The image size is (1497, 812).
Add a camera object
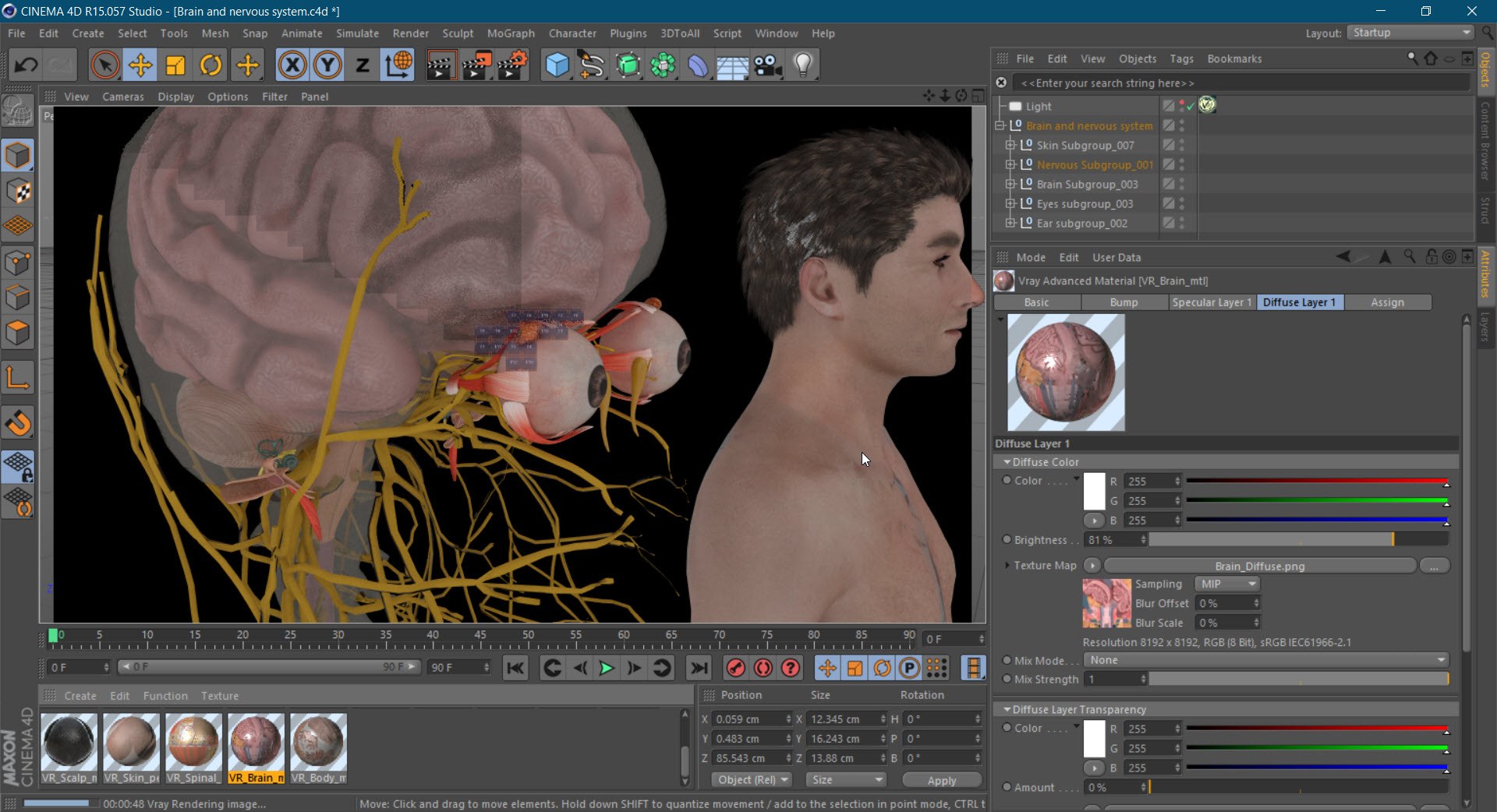coord(768,65)
